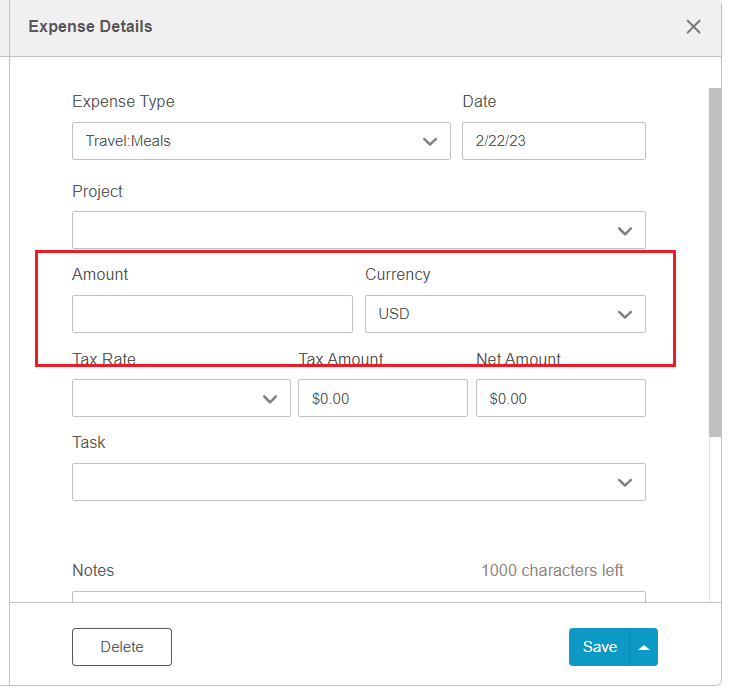Click the Date field showing 2/22/23
The image size is (730, 694).
[553, 141]
